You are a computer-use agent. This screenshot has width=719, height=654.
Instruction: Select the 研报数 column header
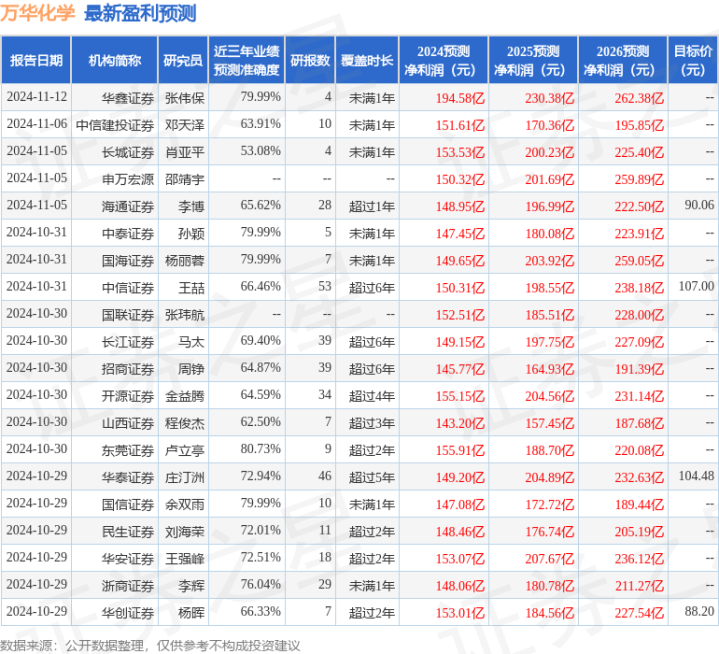[310, 60]
